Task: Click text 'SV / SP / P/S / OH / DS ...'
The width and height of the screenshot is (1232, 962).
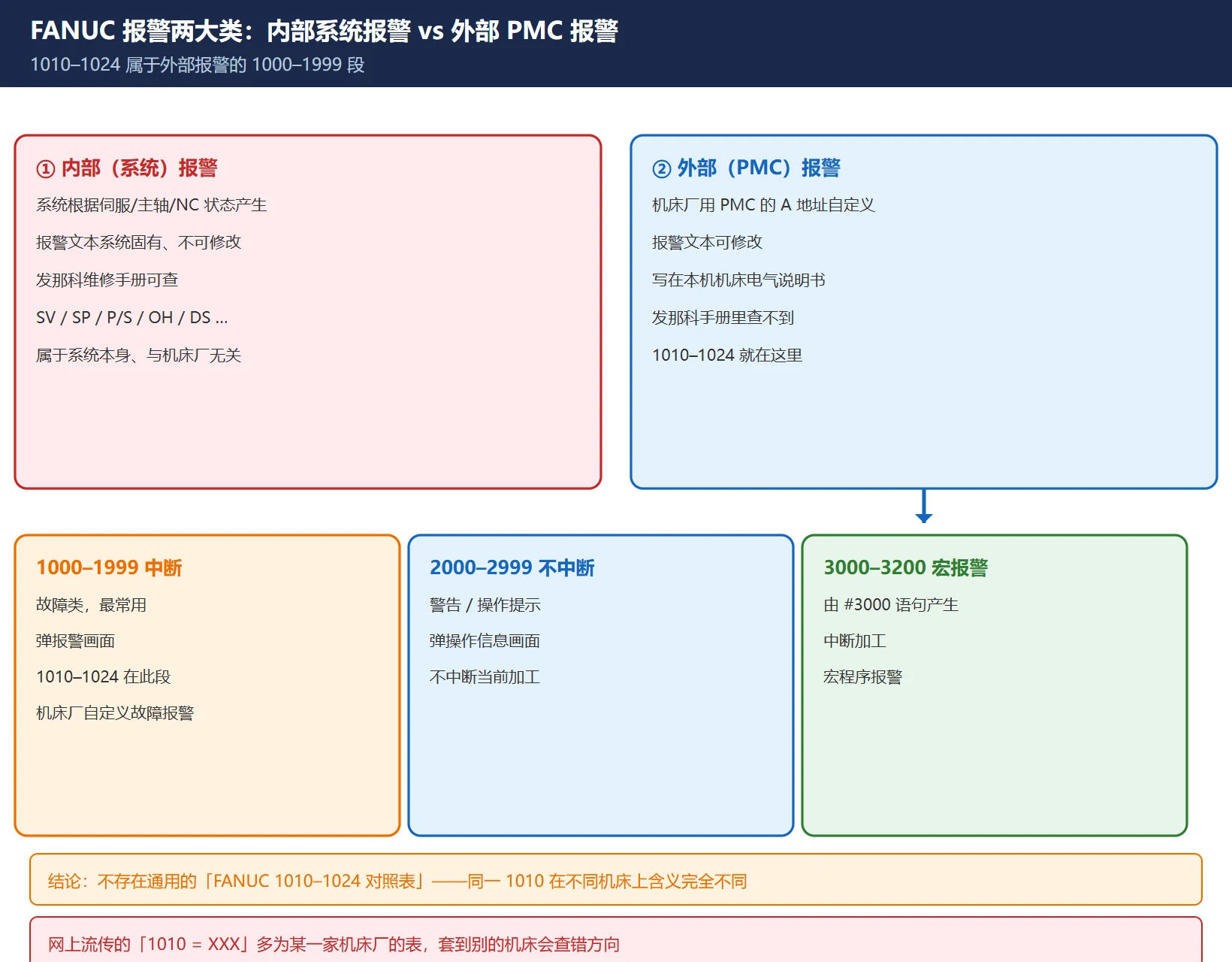Action: 132,318
